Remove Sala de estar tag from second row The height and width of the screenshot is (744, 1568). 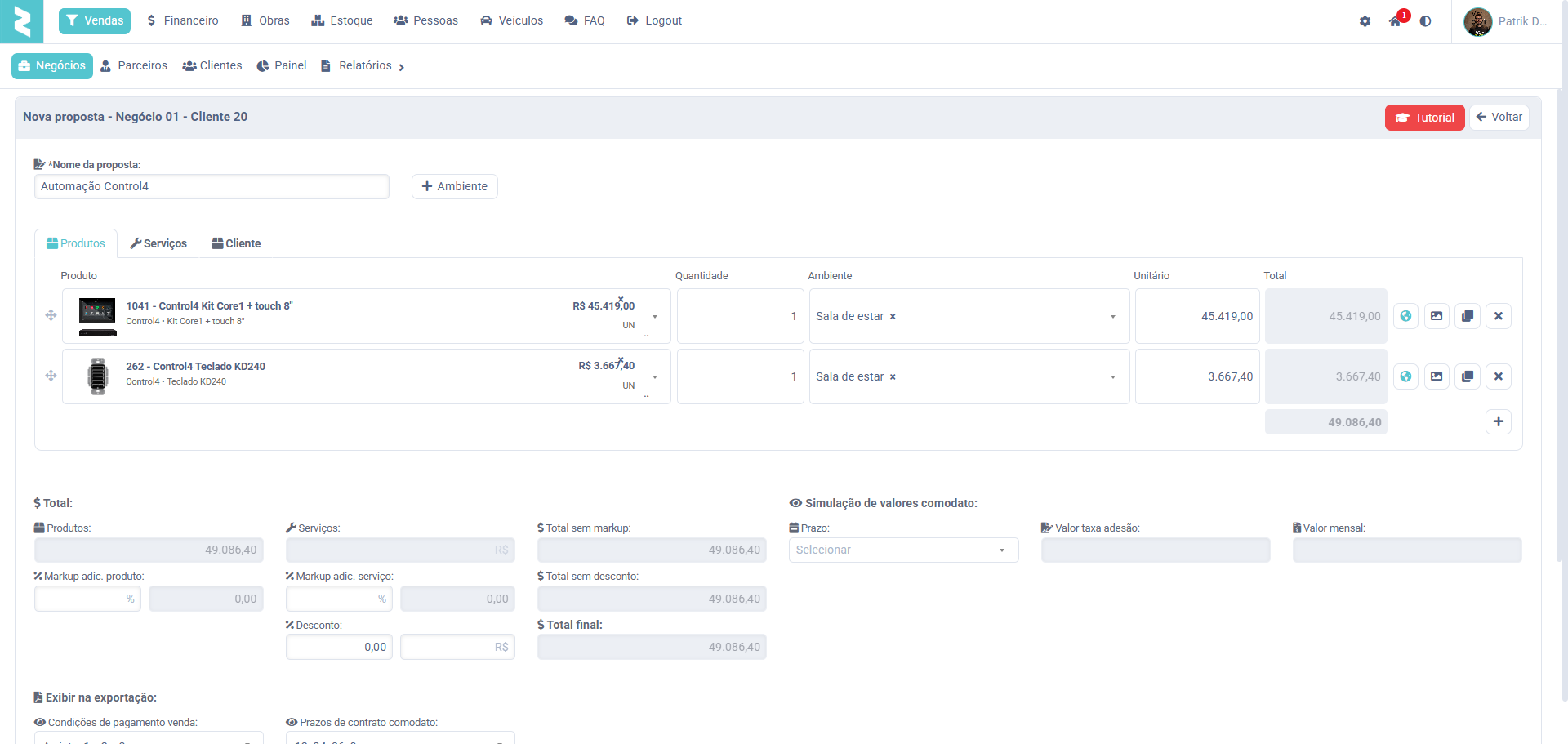pyautogui.click(x=893, y=377)
